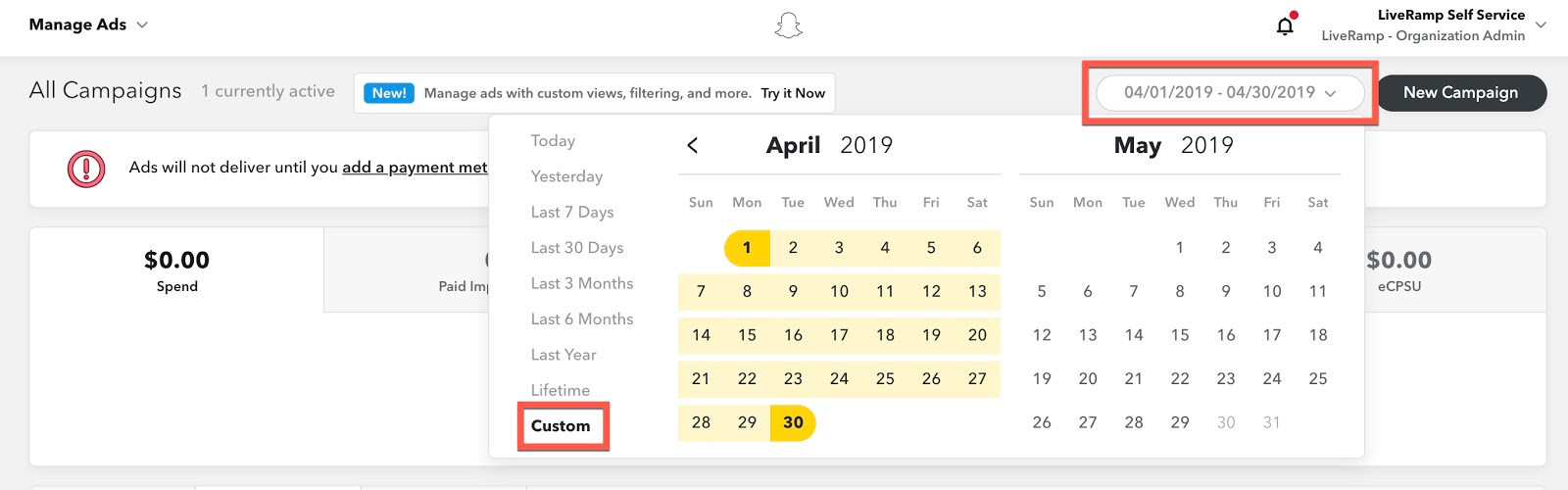Pick May 15 in the calendar
The width and height of the screenshot is (1568, 490).
point(1180,335)
